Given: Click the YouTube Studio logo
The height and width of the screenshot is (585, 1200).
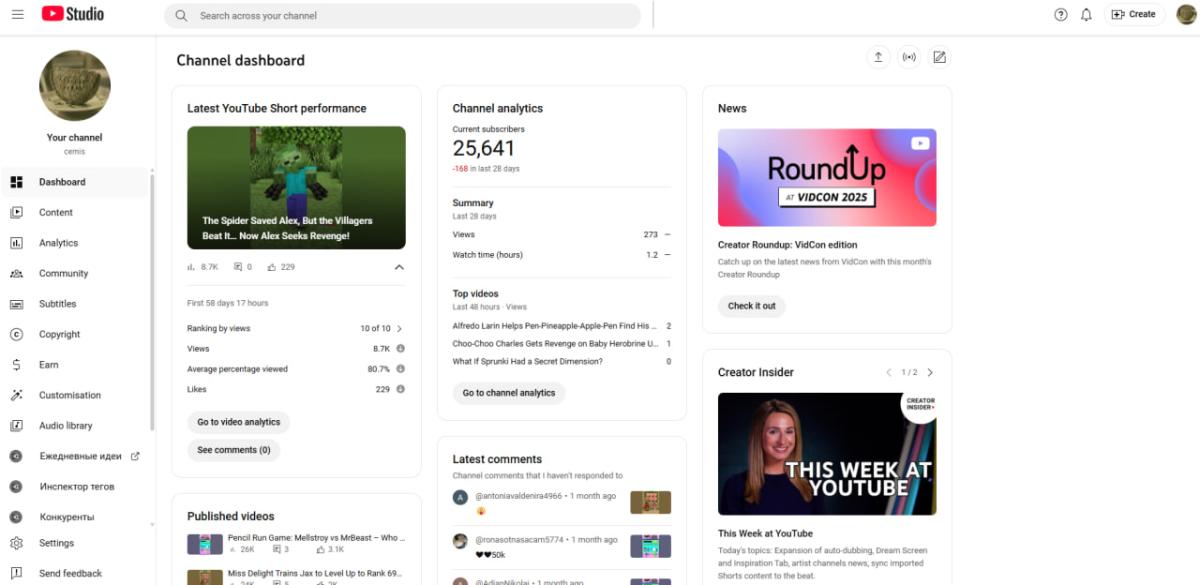Looking at the screenshot, I should [x=72, y=14].
